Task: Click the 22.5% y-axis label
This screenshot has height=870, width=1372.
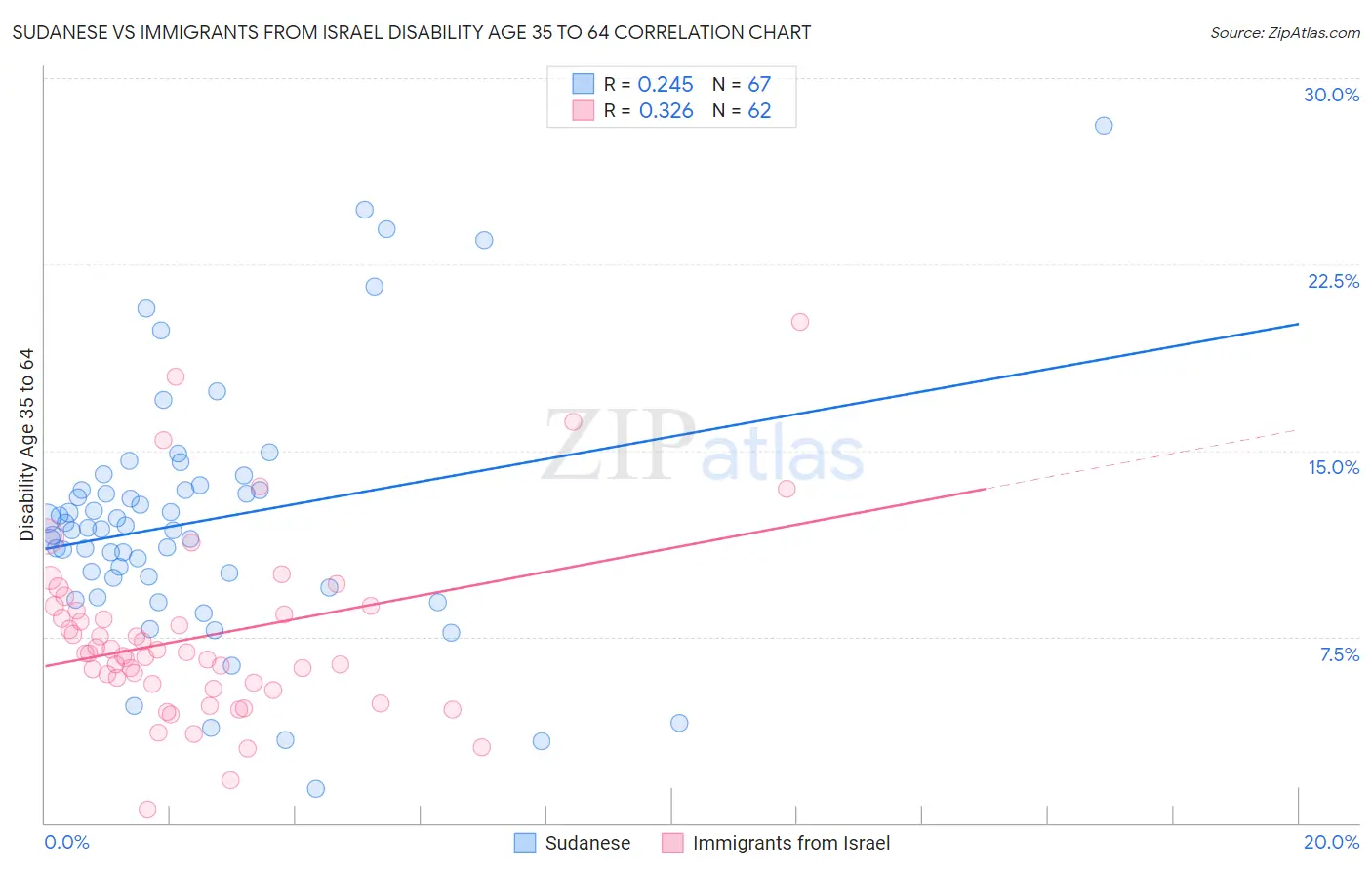Action: click(x=1333, y=281)
